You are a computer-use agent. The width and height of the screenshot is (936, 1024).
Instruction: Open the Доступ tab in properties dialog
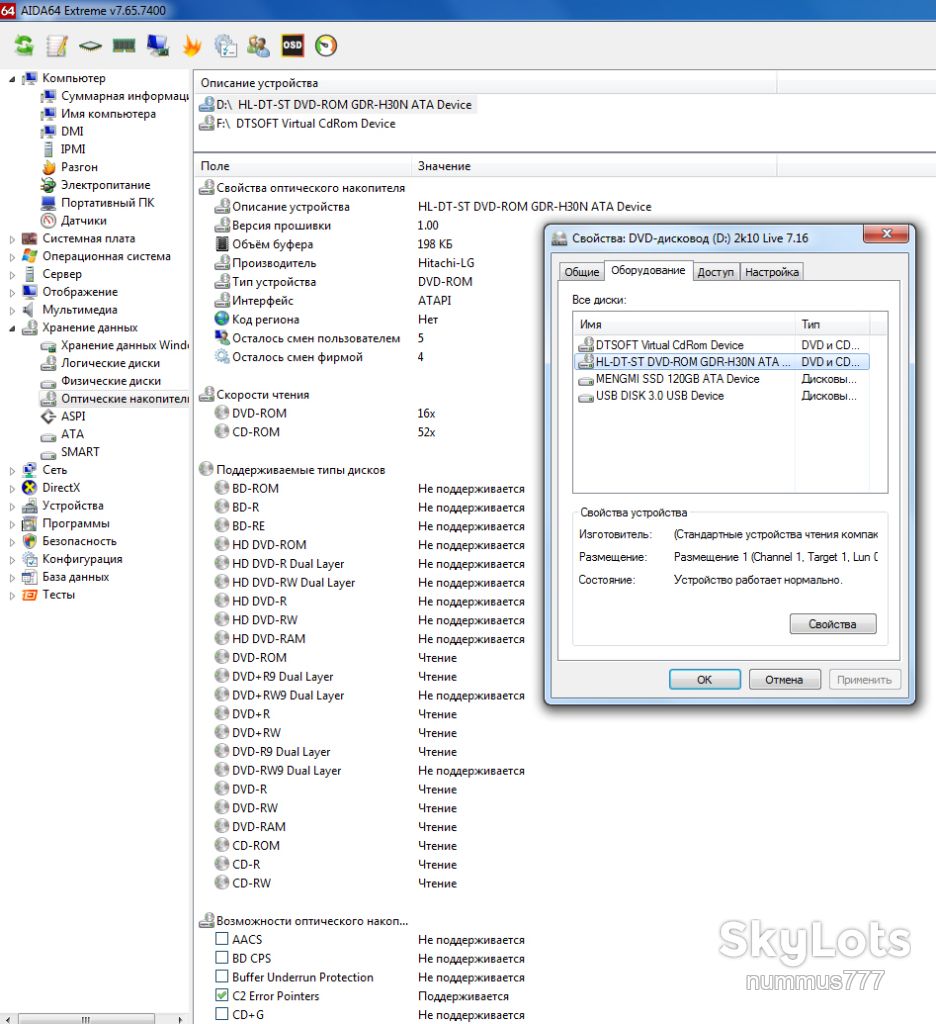click(x=715, y=272)
